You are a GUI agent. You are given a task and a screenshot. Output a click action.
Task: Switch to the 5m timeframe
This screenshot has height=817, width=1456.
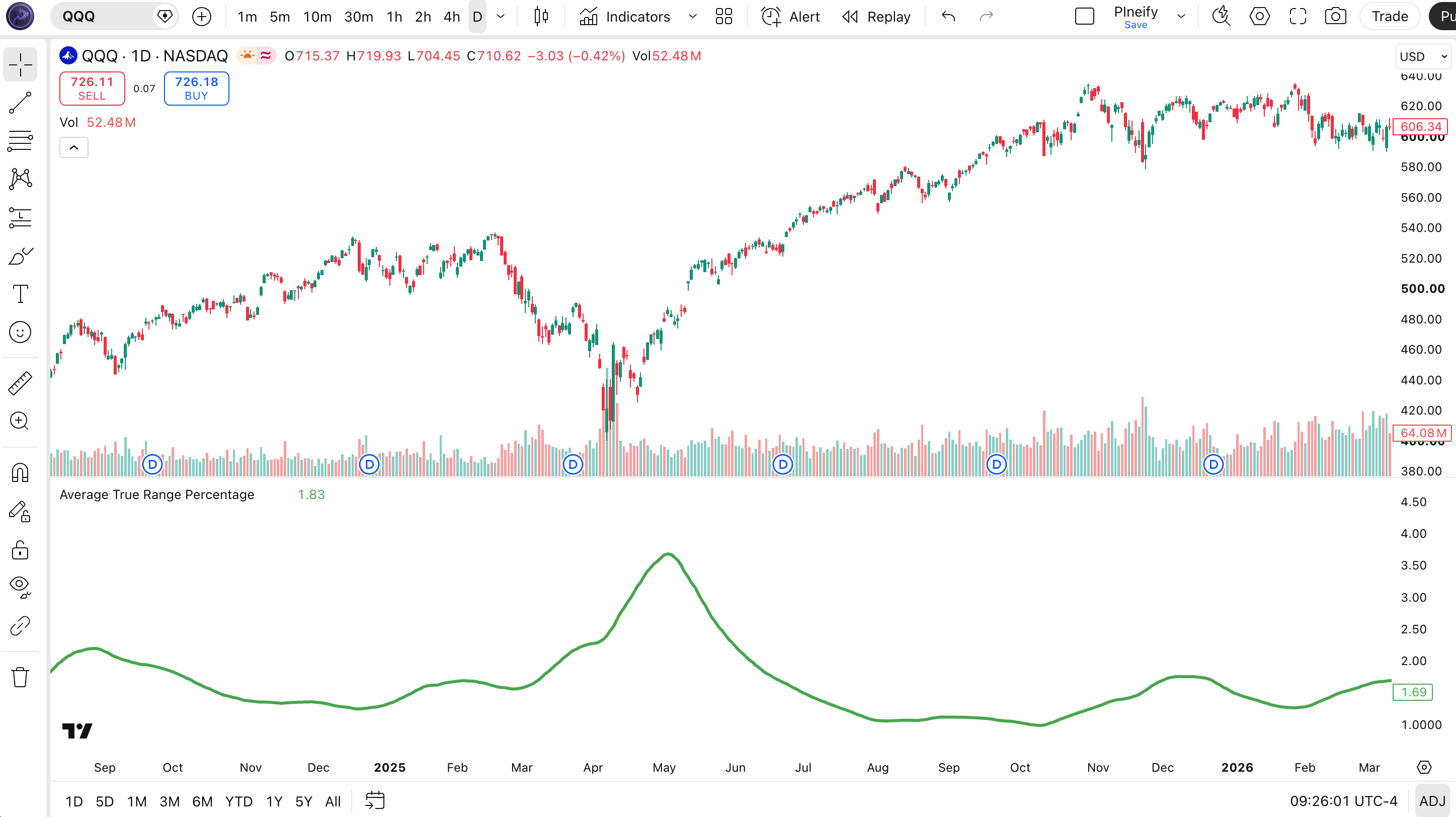tap(280, 17)
